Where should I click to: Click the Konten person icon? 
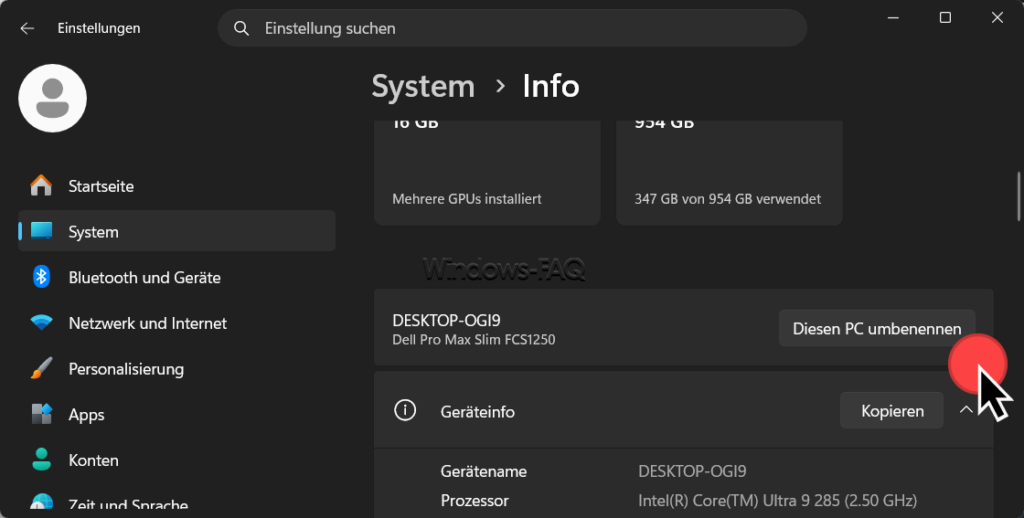click(41, 460)
